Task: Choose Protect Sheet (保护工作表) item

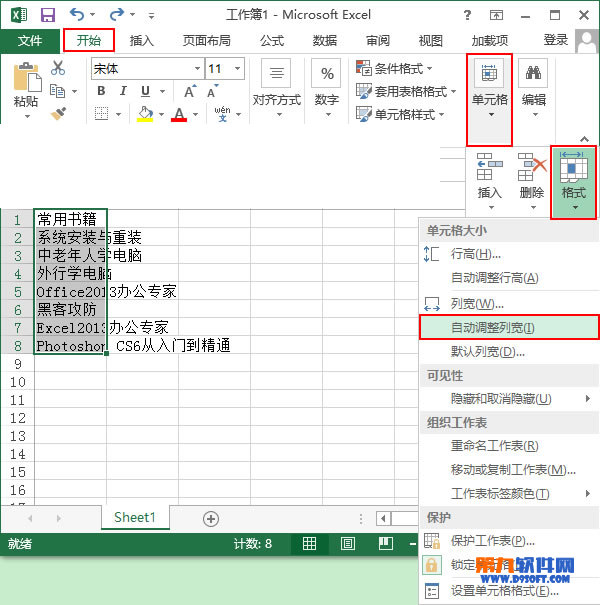Action: [509, 541]
